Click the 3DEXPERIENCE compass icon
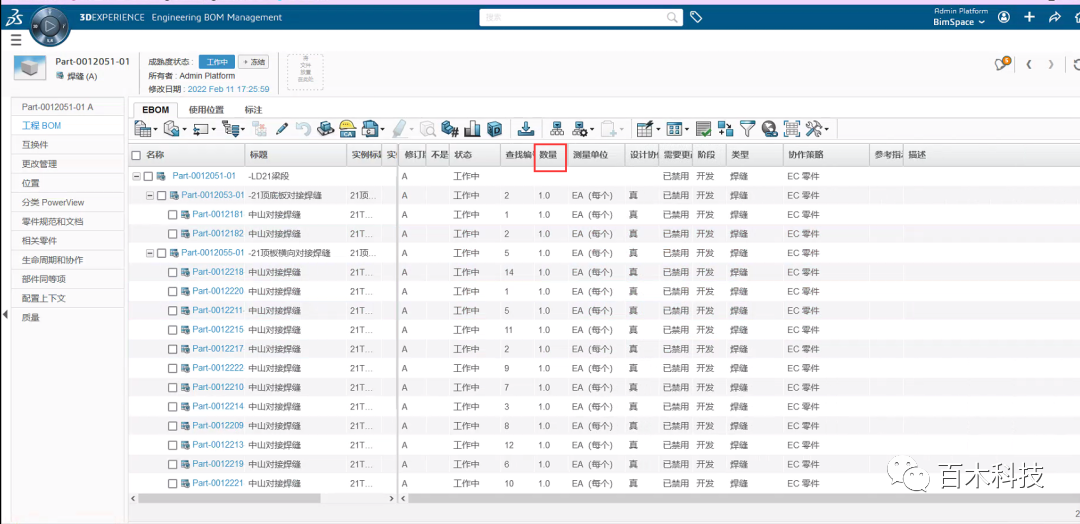Screen dimensions: 1080x524 pos(50,24)
